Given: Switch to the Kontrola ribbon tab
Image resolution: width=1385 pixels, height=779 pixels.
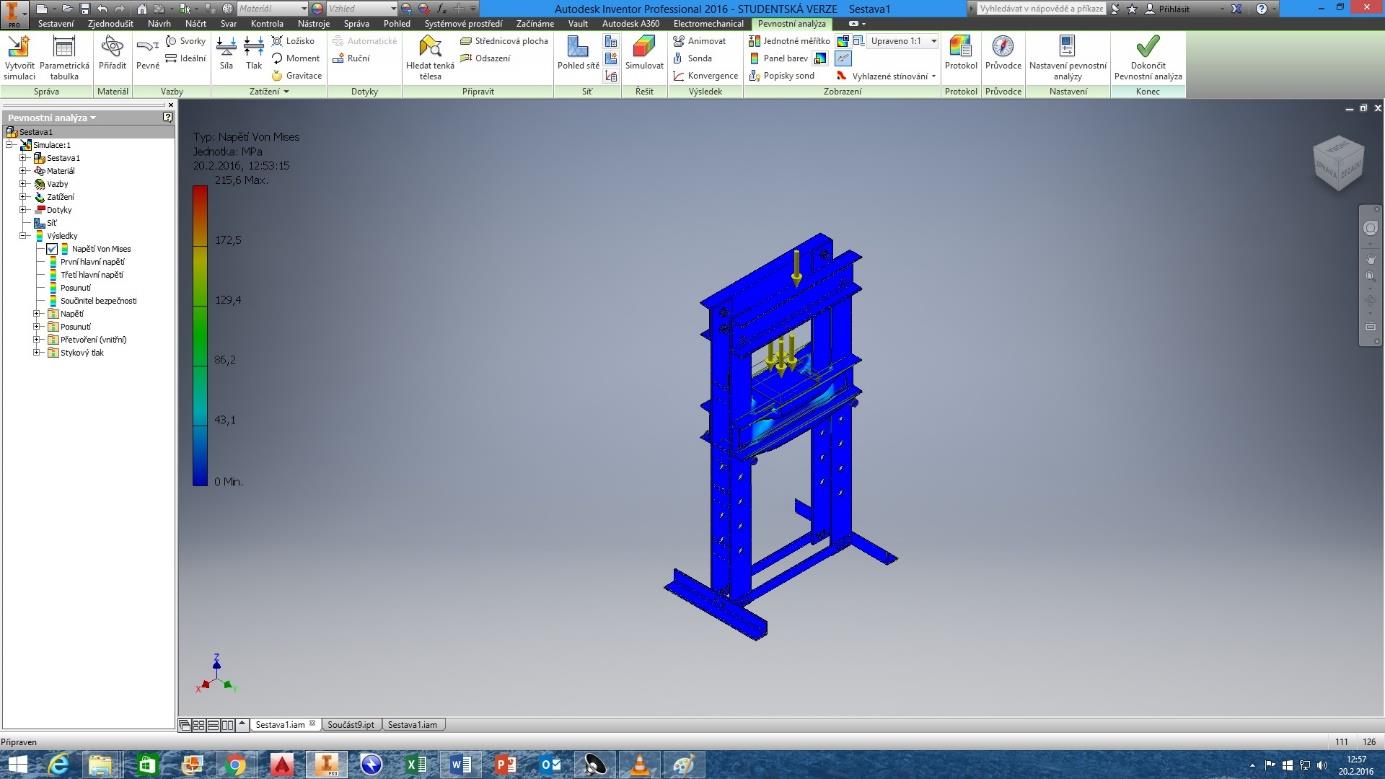Looking at the screenshot, I should (267, 23).
